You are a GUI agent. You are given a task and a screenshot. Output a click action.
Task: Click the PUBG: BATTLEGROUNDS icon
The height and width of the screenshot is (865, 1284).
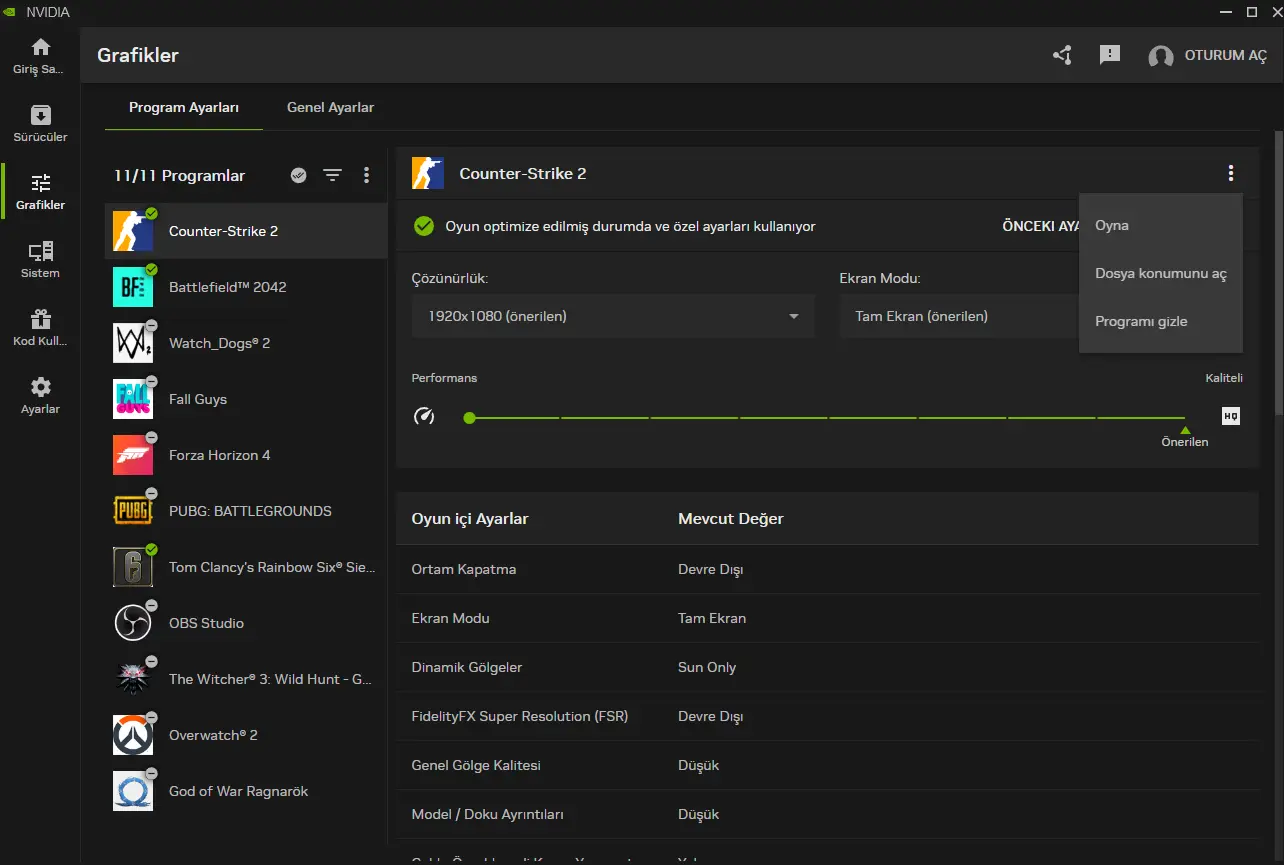(133, 511)
